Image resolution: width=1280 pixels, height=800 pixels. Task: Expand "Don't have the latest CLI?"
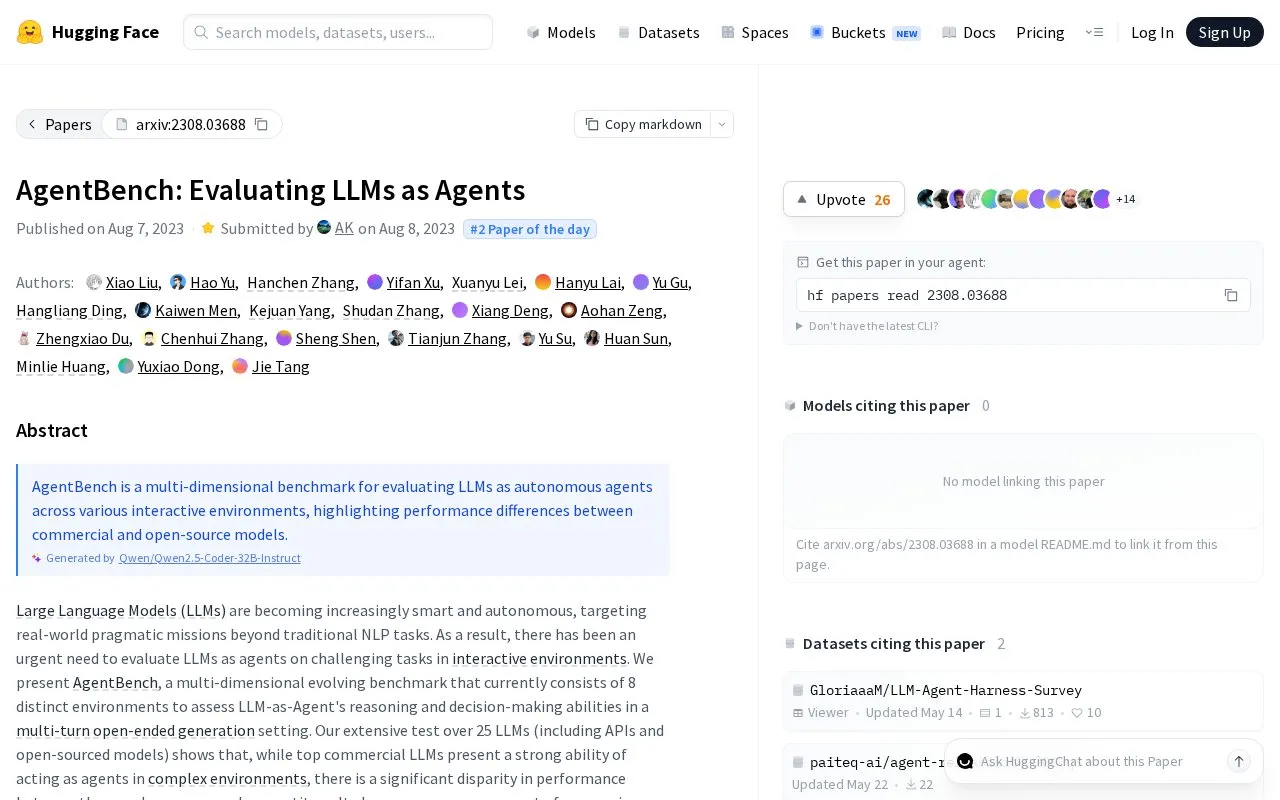tap(867, 326)
